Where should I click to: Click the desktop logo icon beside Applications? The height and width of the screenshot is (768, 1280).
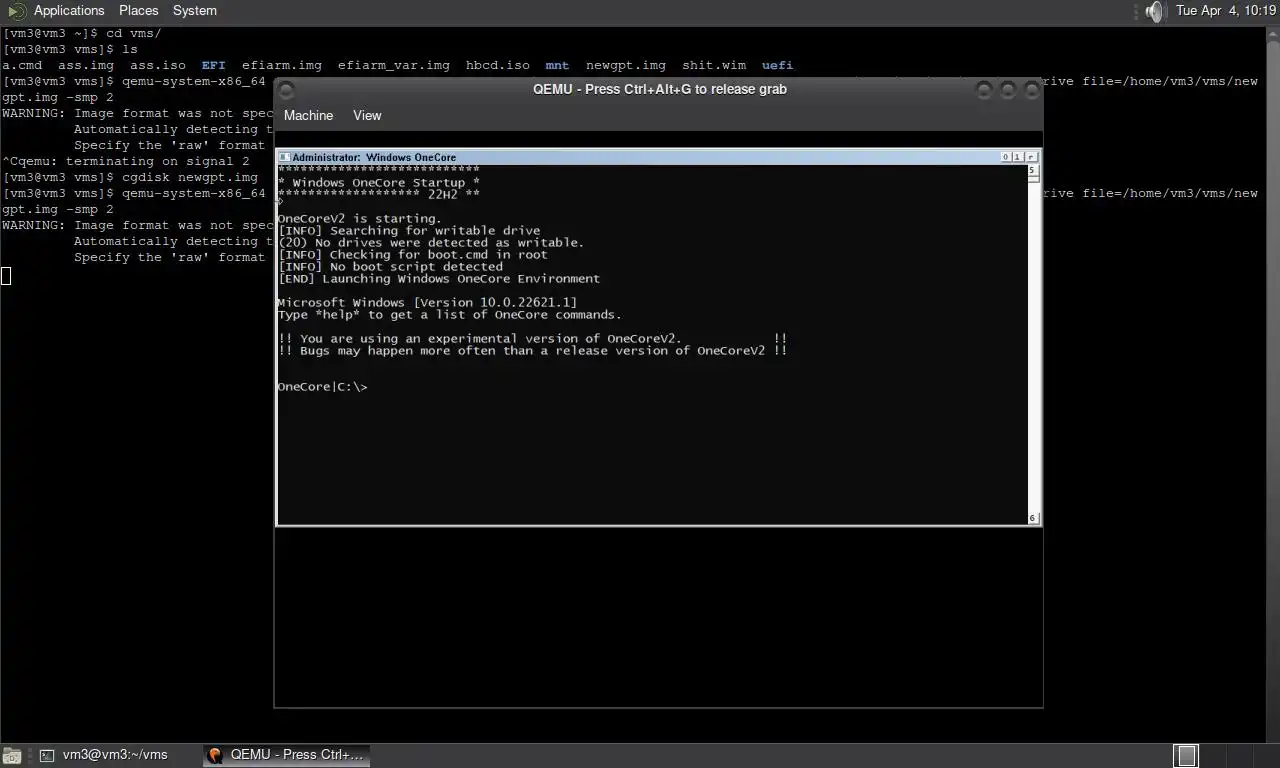pos(16,11)
